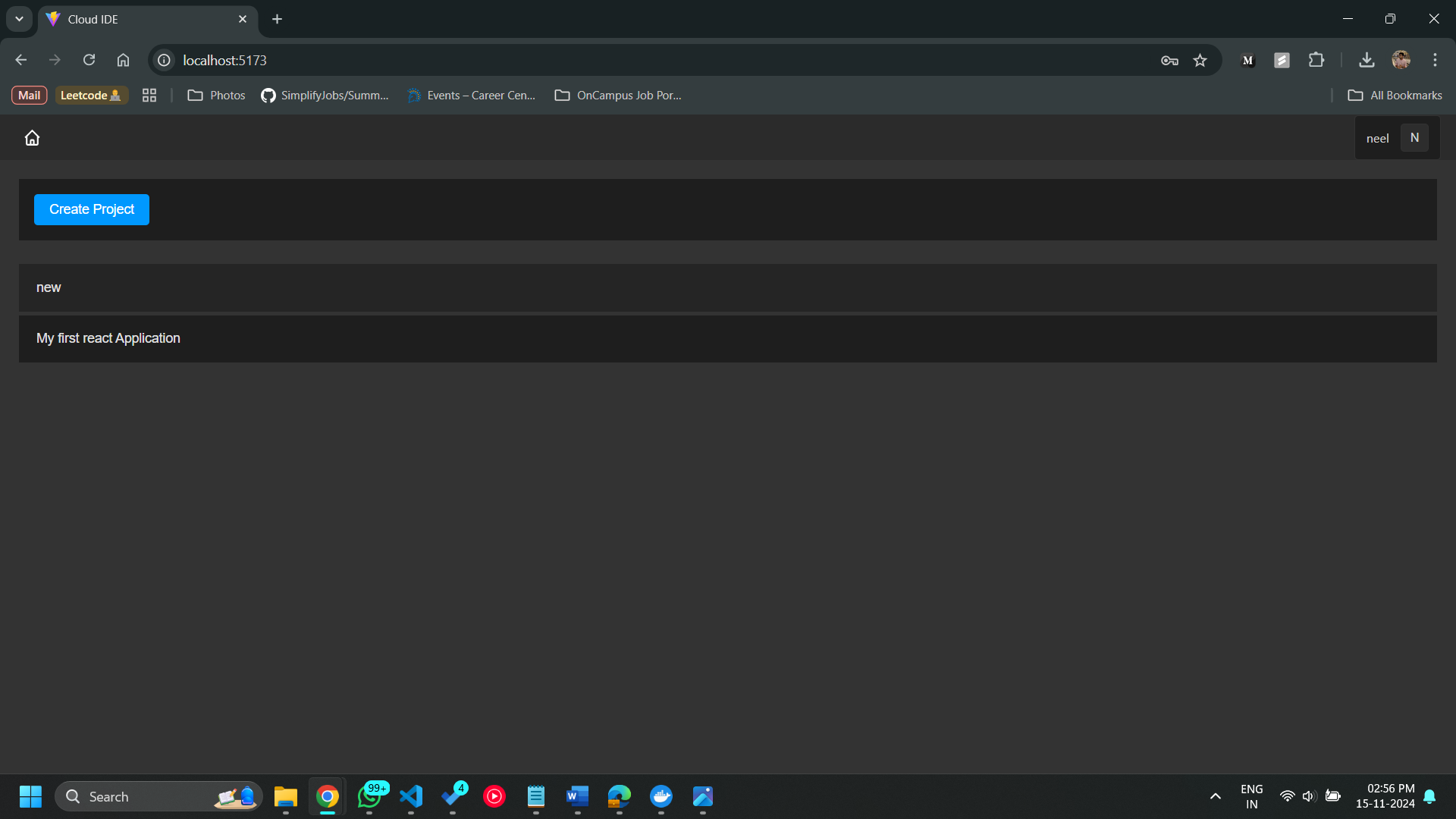Open browser downloads
1456x819 pixels.
point(1367,60)
